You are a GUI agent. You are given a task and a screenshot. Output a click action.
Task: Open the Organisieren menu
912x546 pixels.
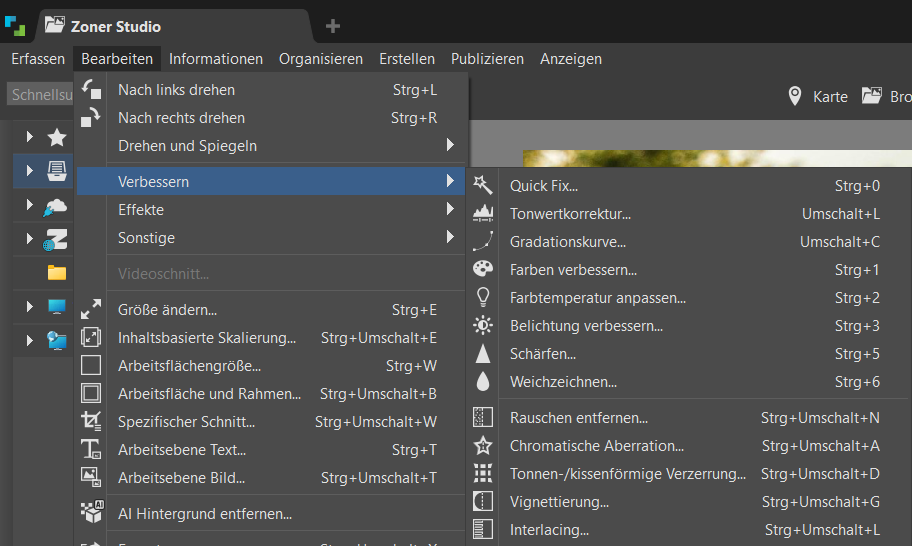pyautogui.click(x=320, y=59)
